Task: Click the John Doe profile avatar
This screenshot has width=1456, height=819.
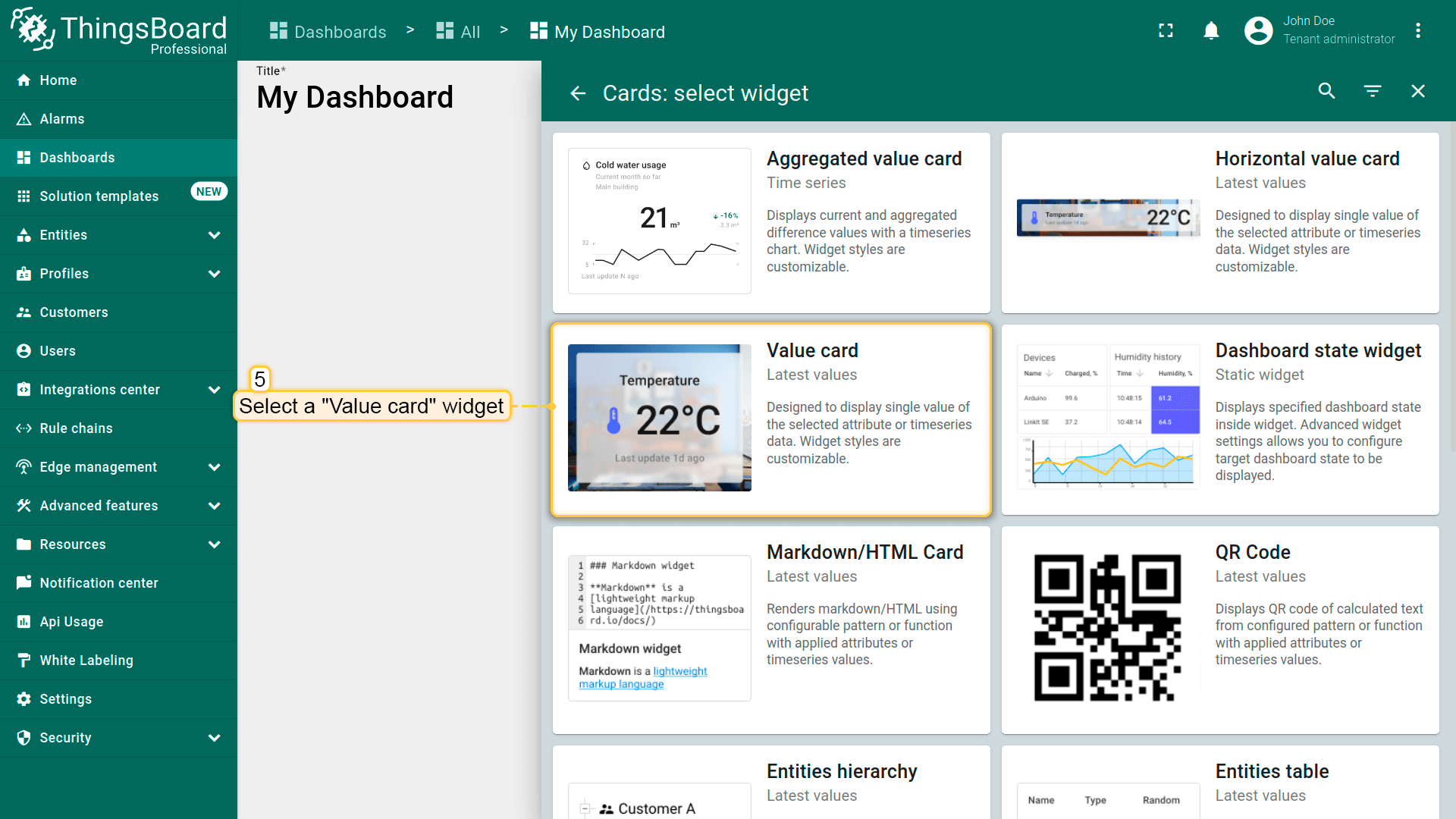Action: pyautogui.click(x=1258, y=31)
